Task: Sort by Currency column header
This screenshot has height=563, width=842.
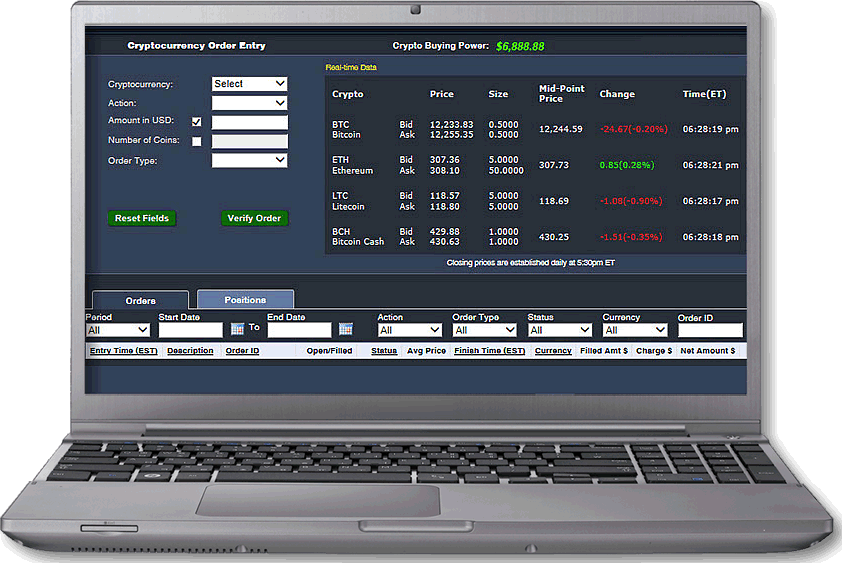Action: point(553,351)
